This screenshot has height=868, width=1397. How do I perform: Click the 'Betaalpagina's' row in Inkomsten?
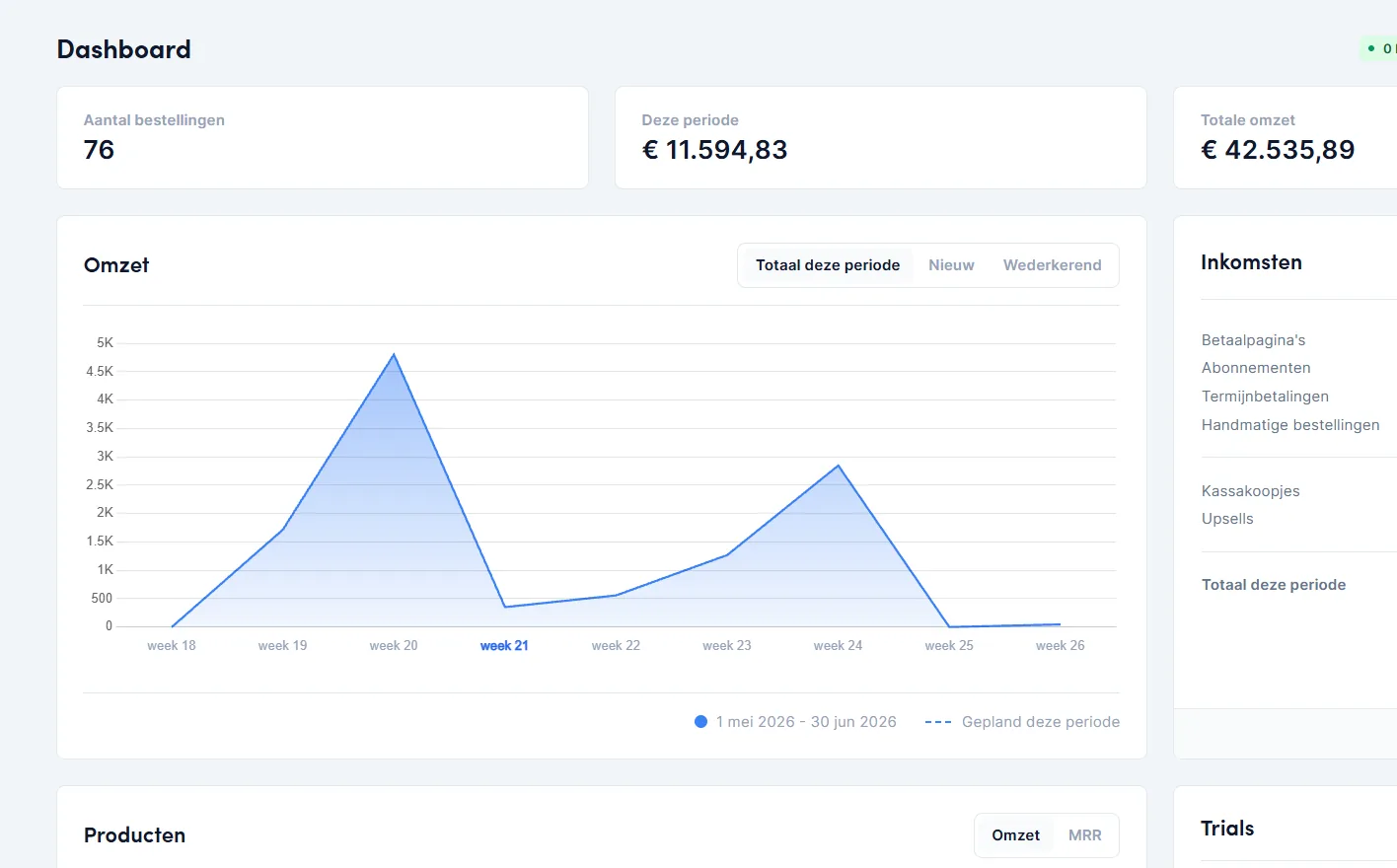[1253, 340]
